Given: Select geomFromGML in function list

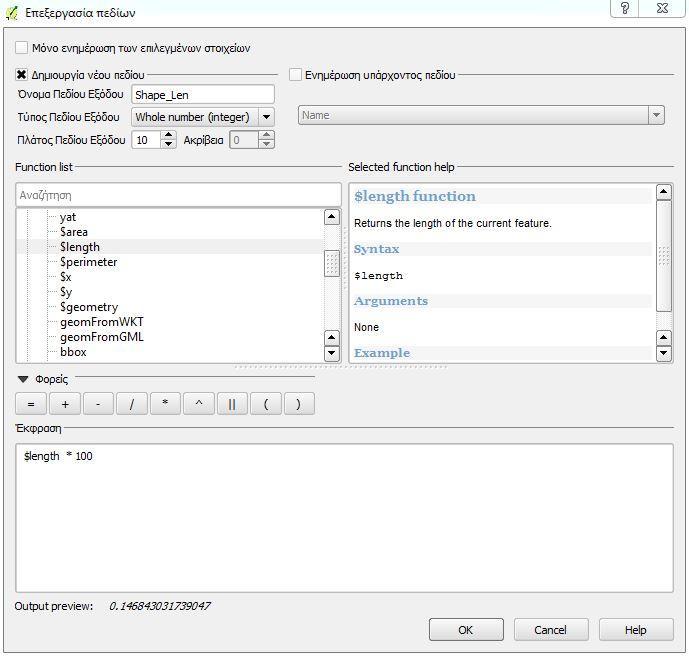Looking at the screenshot, I should [x=102, y=337].
